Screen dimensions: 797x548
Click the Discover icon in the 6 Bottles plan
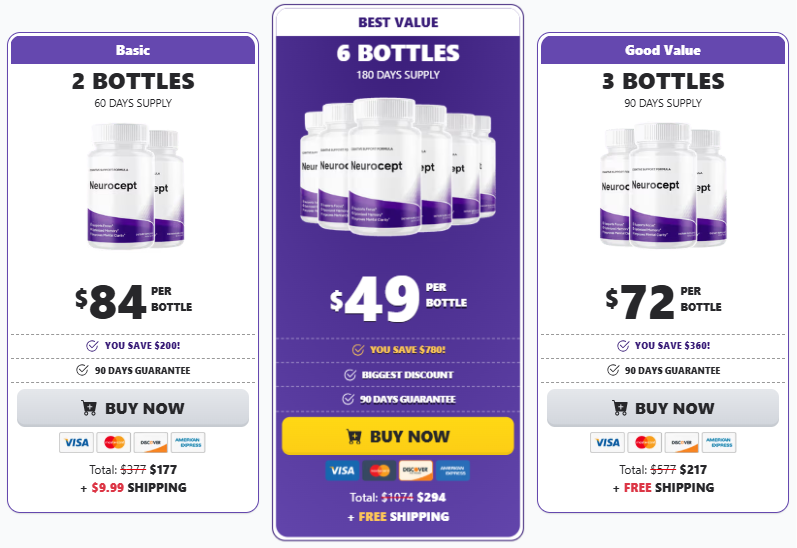[x=416, y=470]
